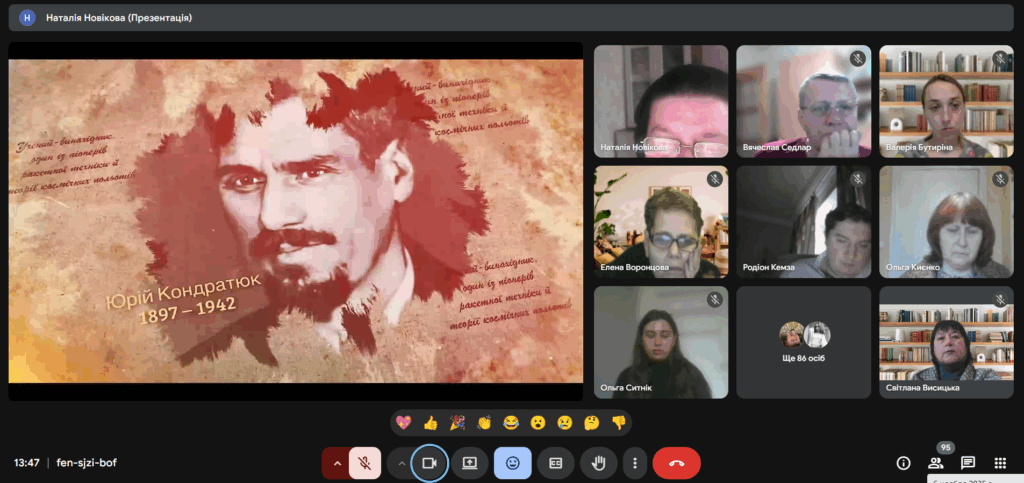Image resolution: width=1024 pixels, height=483 pixels.
Task: Send the thinking face reaction
Action: coord(592,423)
